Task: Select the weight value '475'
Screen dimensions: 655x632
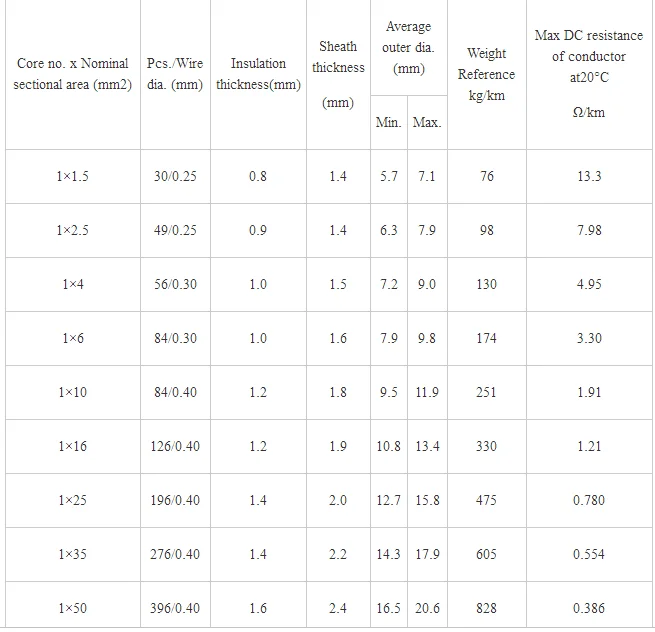Action: pyautogui.click(x=486, y=501)
